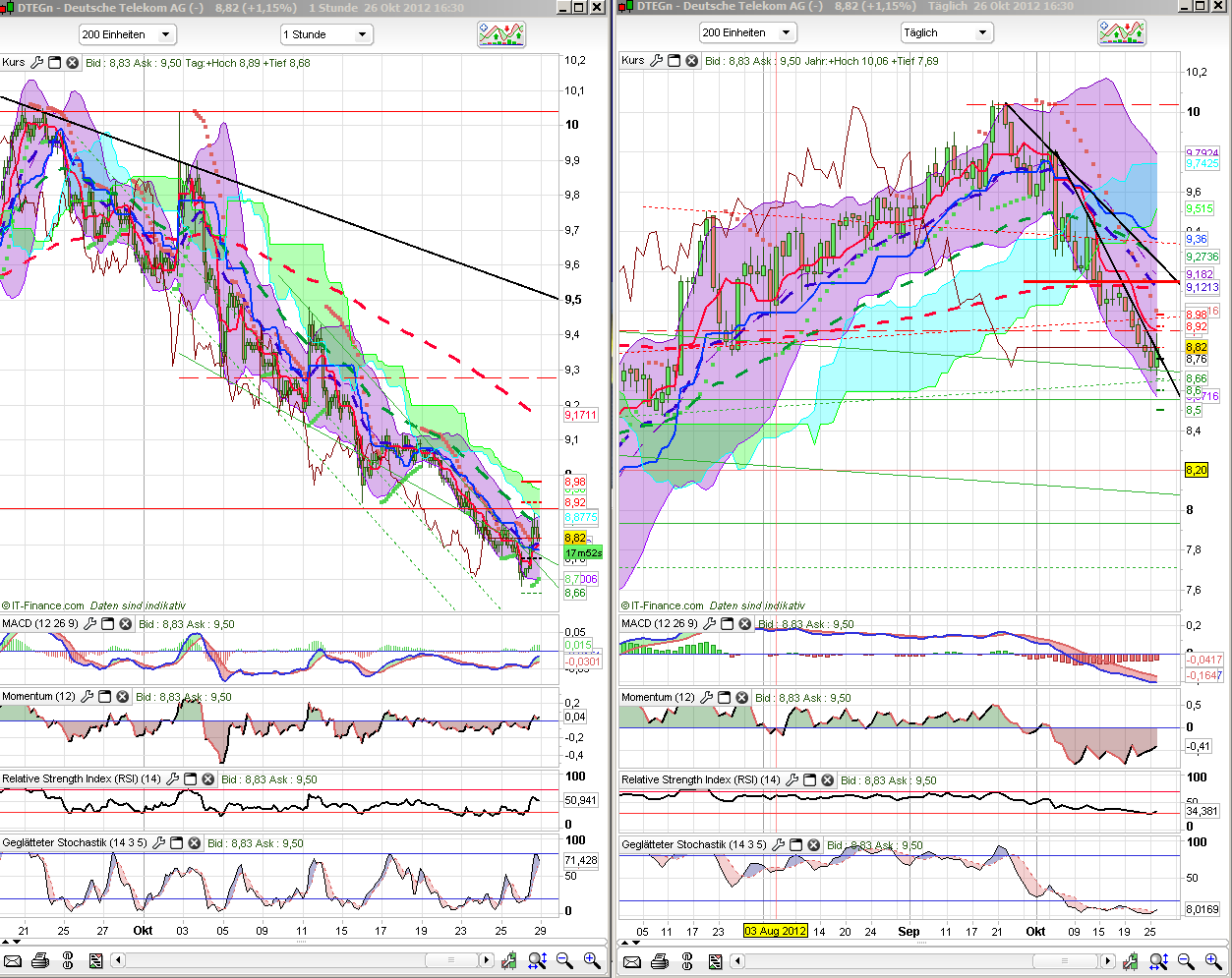Click template list icon under daily chart
This screenshot has width=1232, height=978.
716,961
